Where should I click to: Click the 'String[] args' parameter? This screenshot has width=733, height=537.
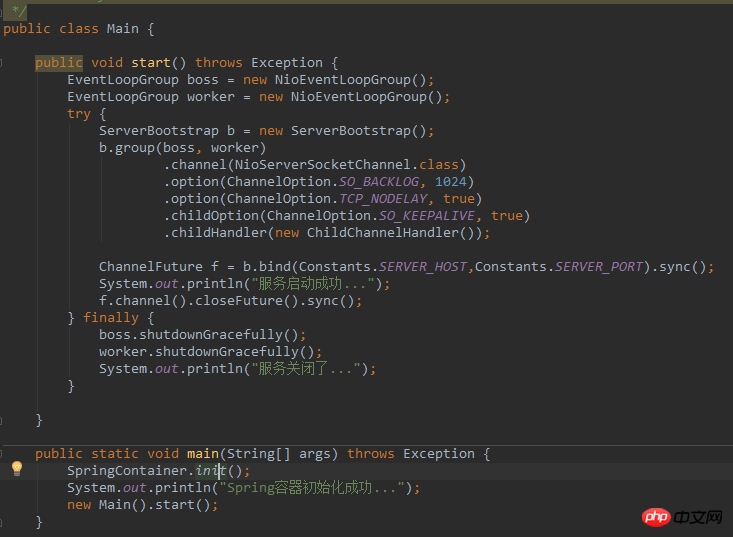pos(281,454)
